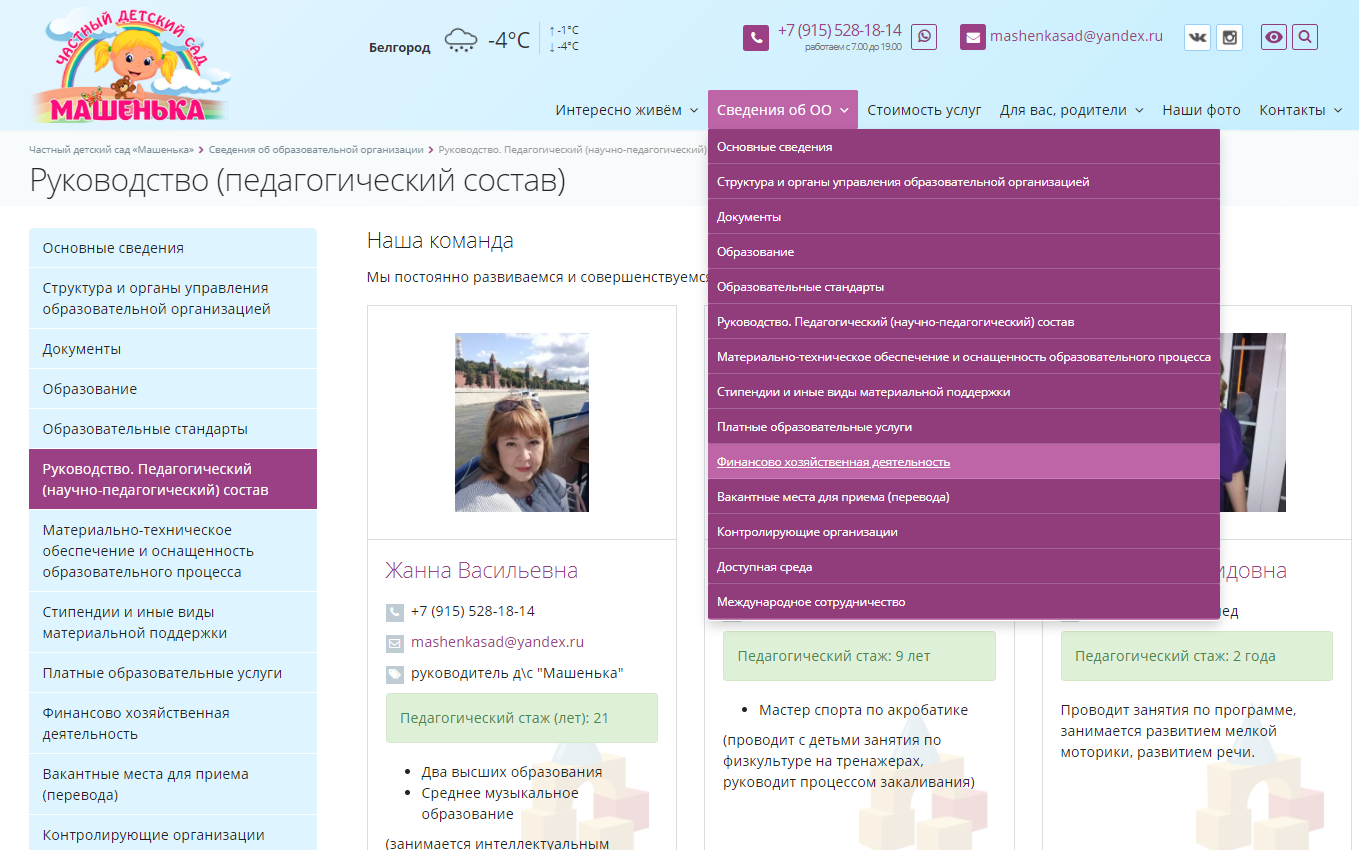
Task: Open the Контакты dropdown menu
Action: click(1300, 110)
